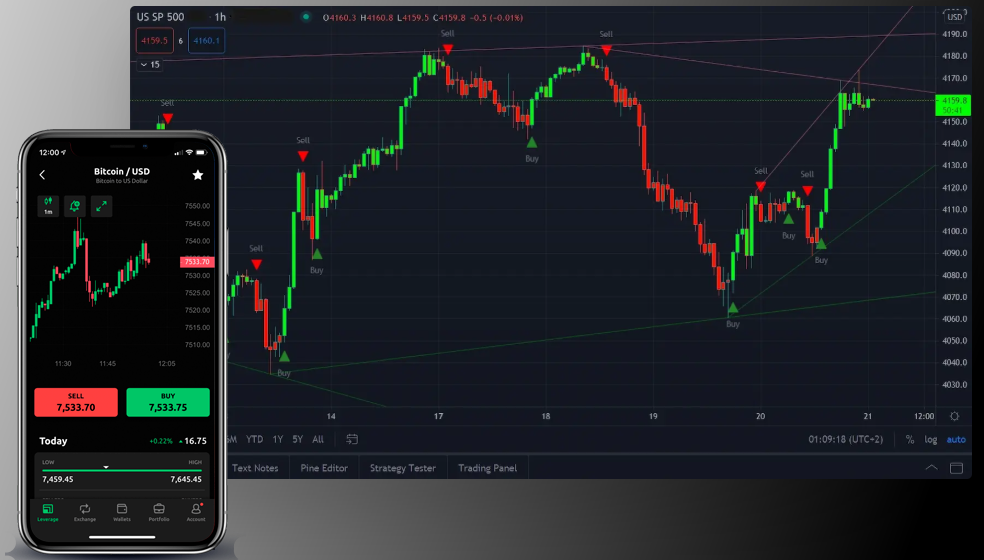Open the Exchange icon in phone bottom bar
984x560 pixels.
coord(85,512)
